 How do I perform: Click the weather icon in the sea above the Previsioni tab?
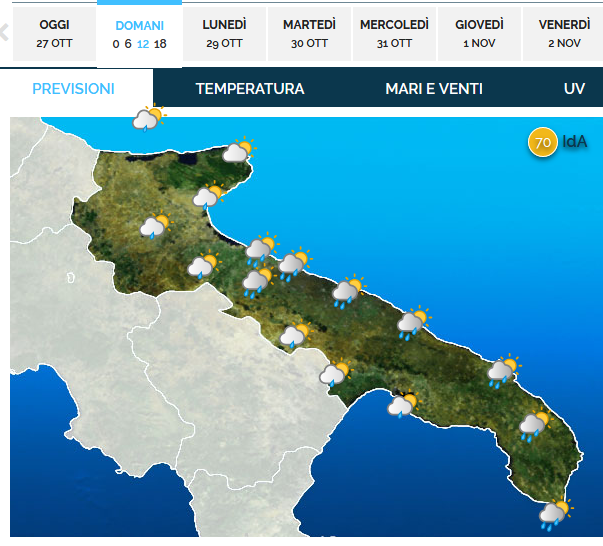pyautogui.click(x=149, y=117)
